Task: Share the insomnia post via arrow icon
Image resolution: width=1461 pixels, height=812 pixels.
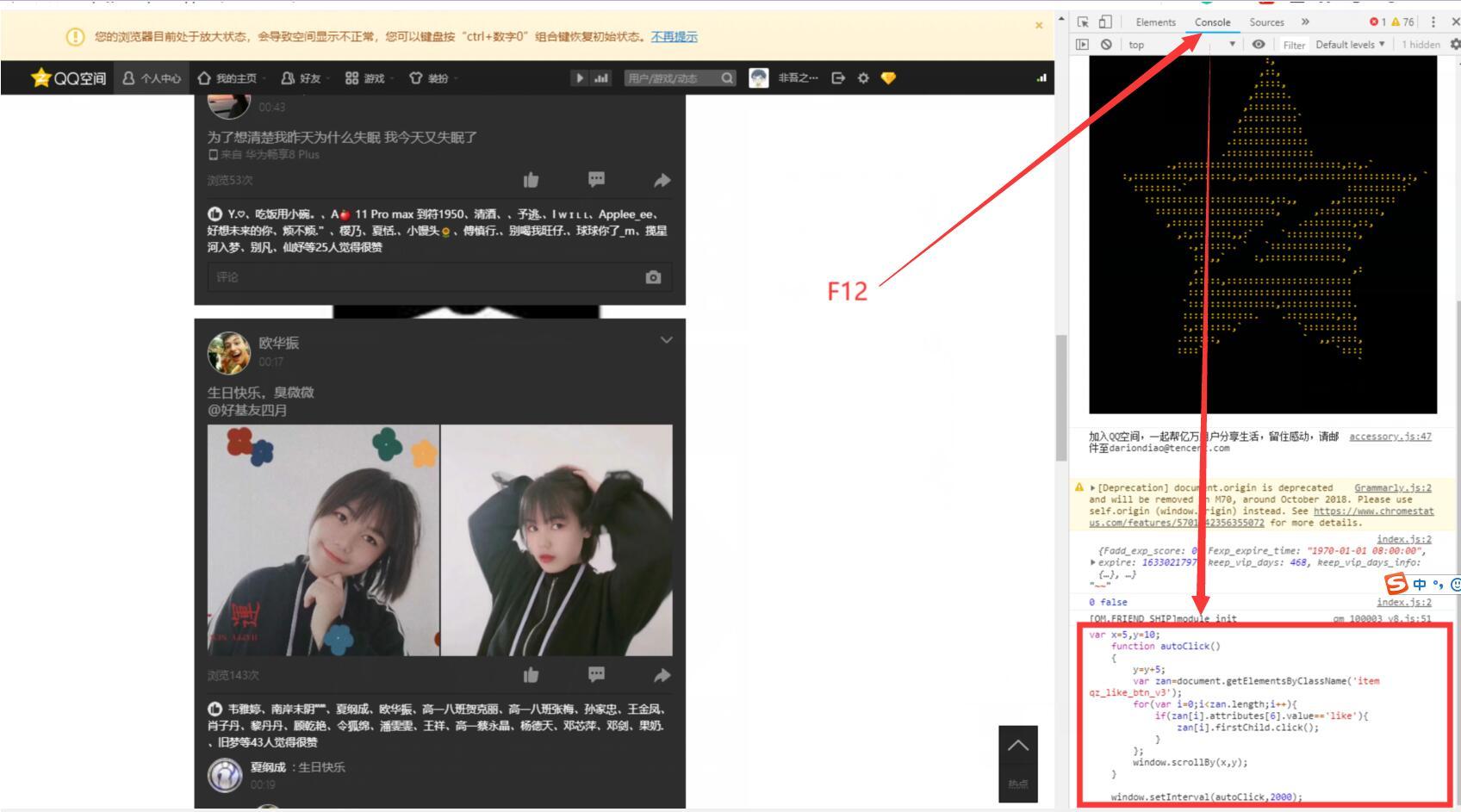Action: point(662,180)
